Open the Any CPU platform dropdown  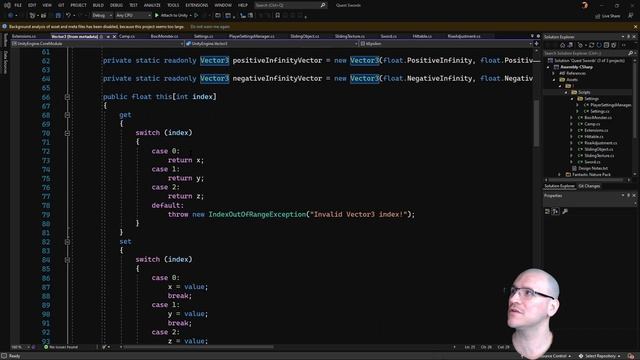[133, 16]
